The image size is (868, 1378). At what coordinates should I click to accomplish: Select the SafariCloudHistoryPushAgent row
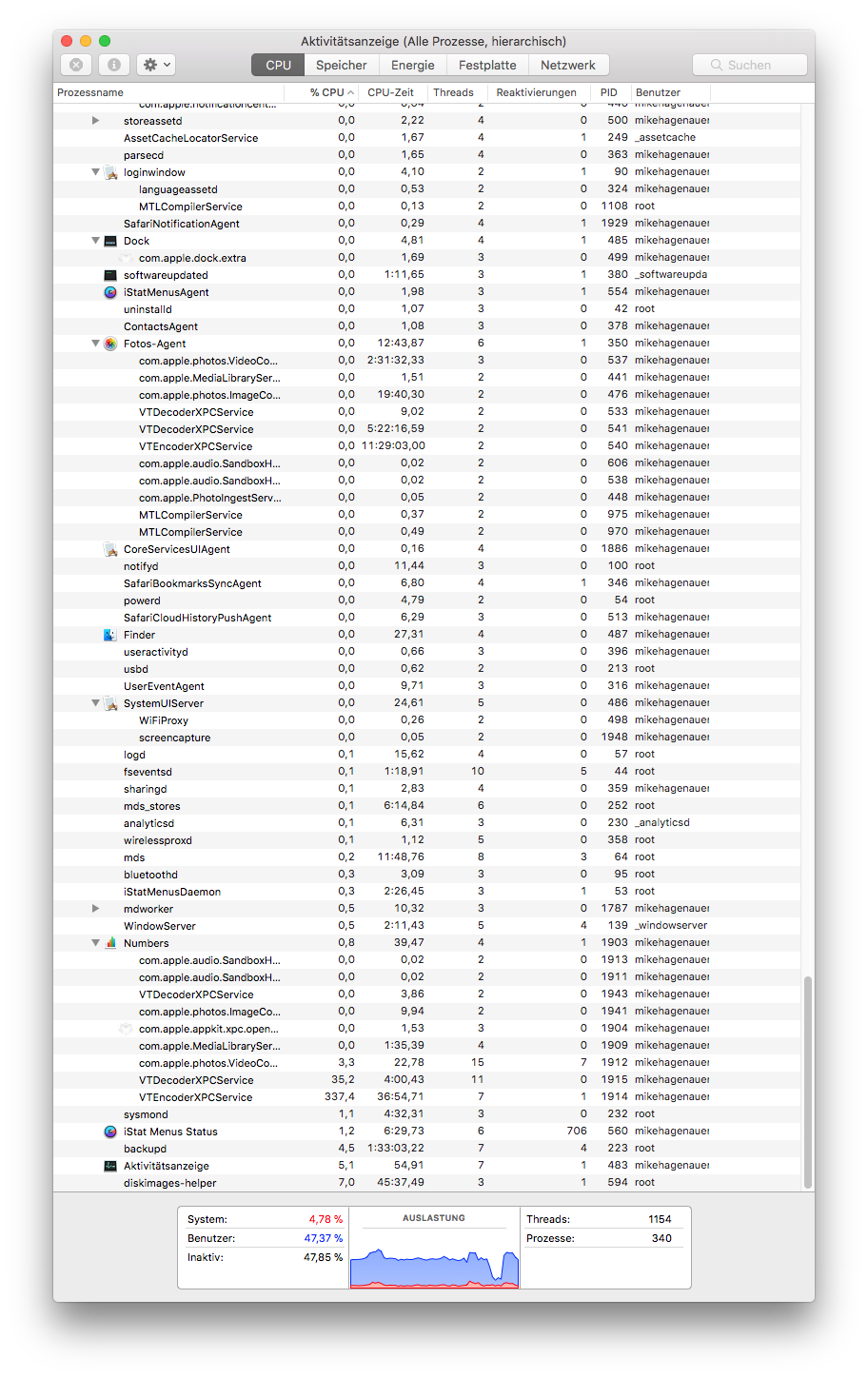pyautogui.click(x=428, y=618)
